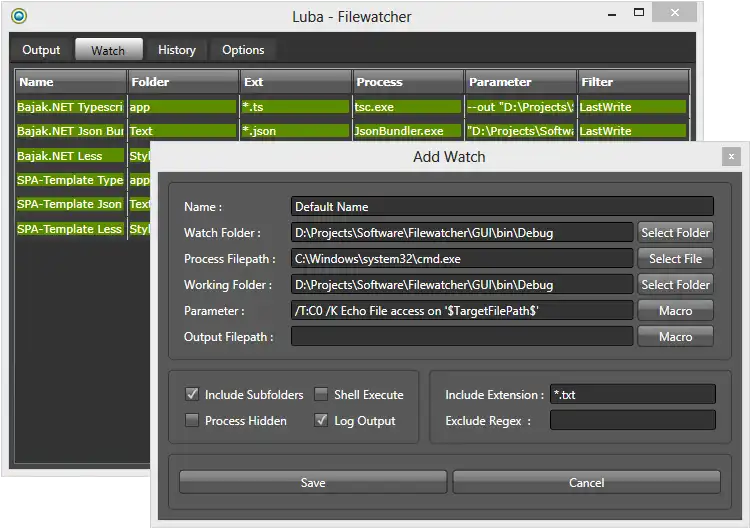This screenshot has width=751, height=529.
Task: Switch to the Output tab
Action: coord(41,50)
